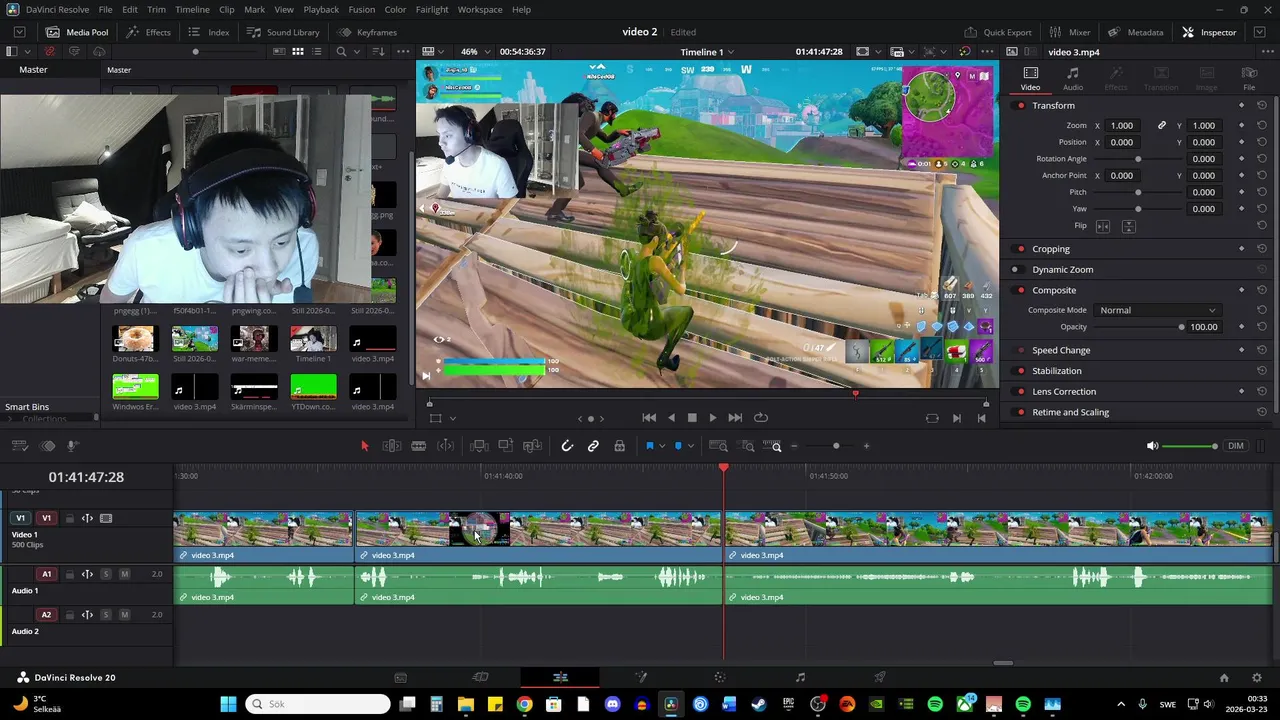
Task: Disable Lens Correction toggle
Action: tap(1020, 392)
